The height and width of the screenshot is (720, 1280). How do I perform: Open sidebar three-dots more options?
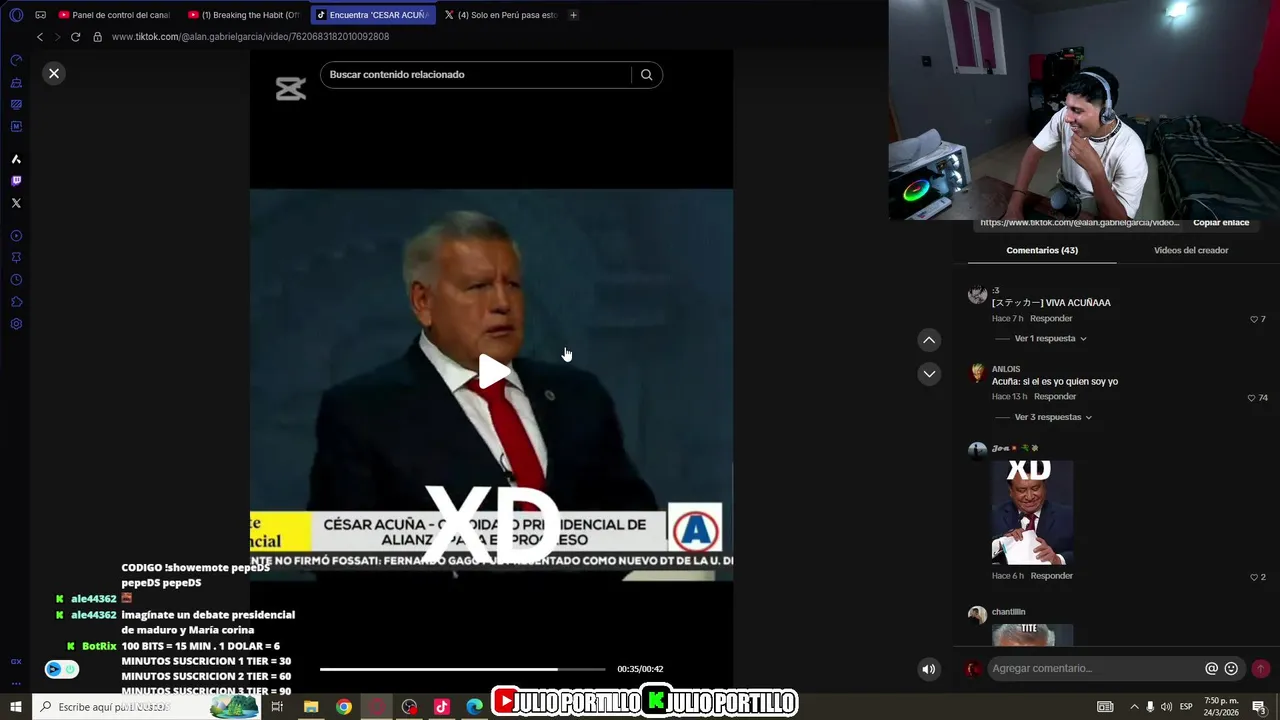tap(16, 684)
